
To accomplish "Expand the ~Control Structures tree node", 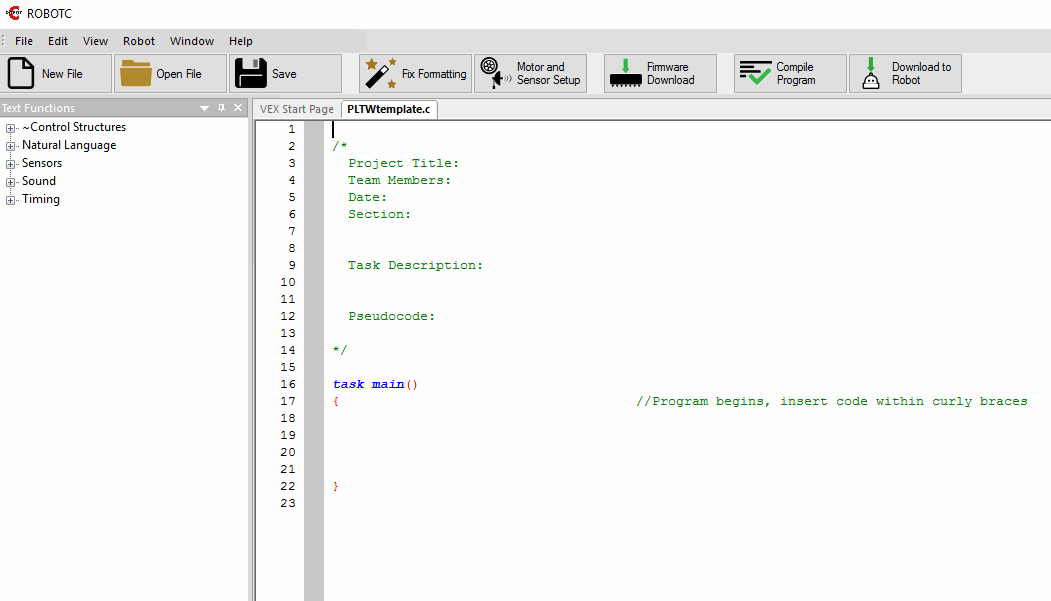I will click(11, 128).
